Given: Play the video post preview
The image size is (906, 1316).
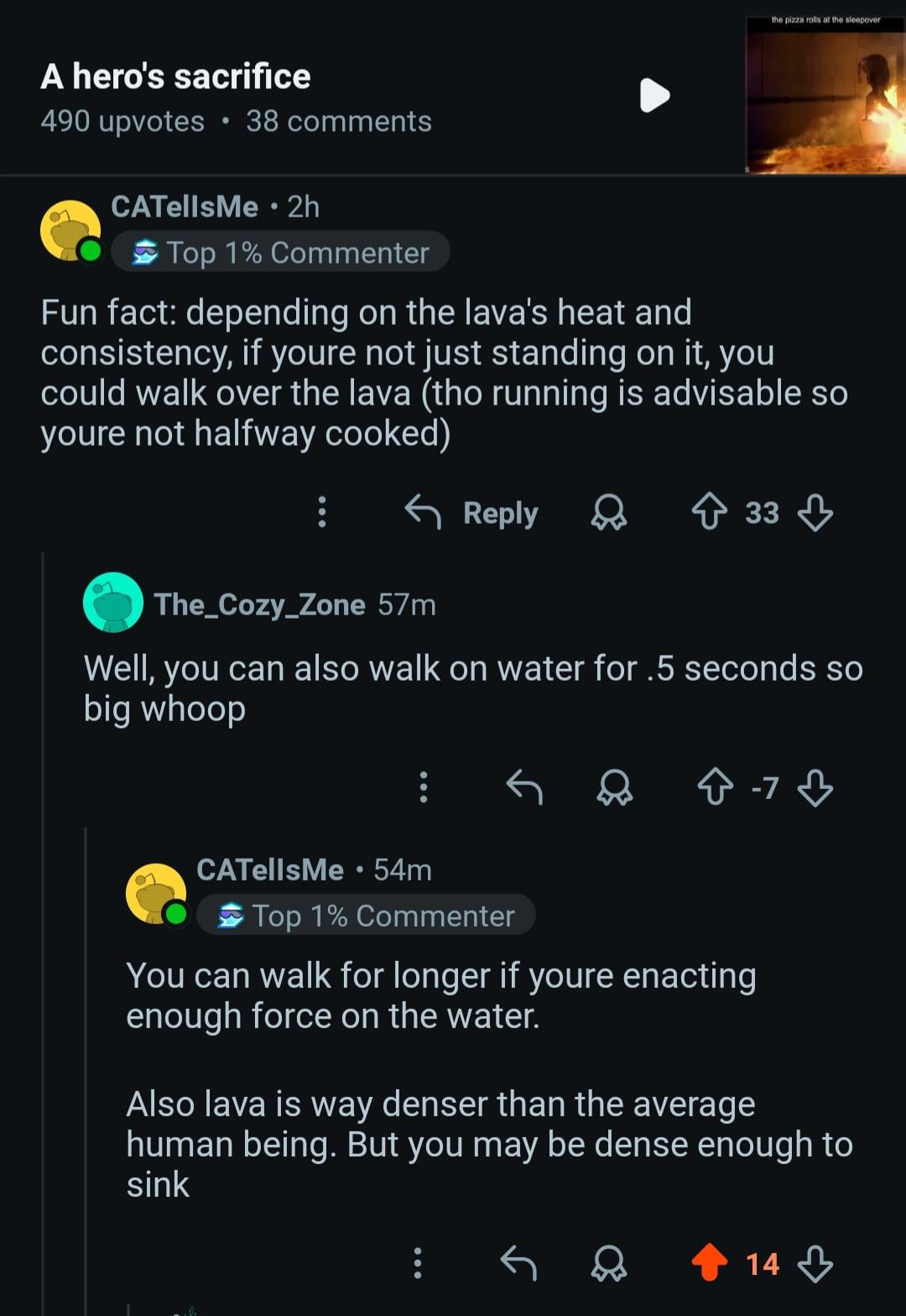Looking at the screenshot, I should pyautogui.click(x=654, y=95).
